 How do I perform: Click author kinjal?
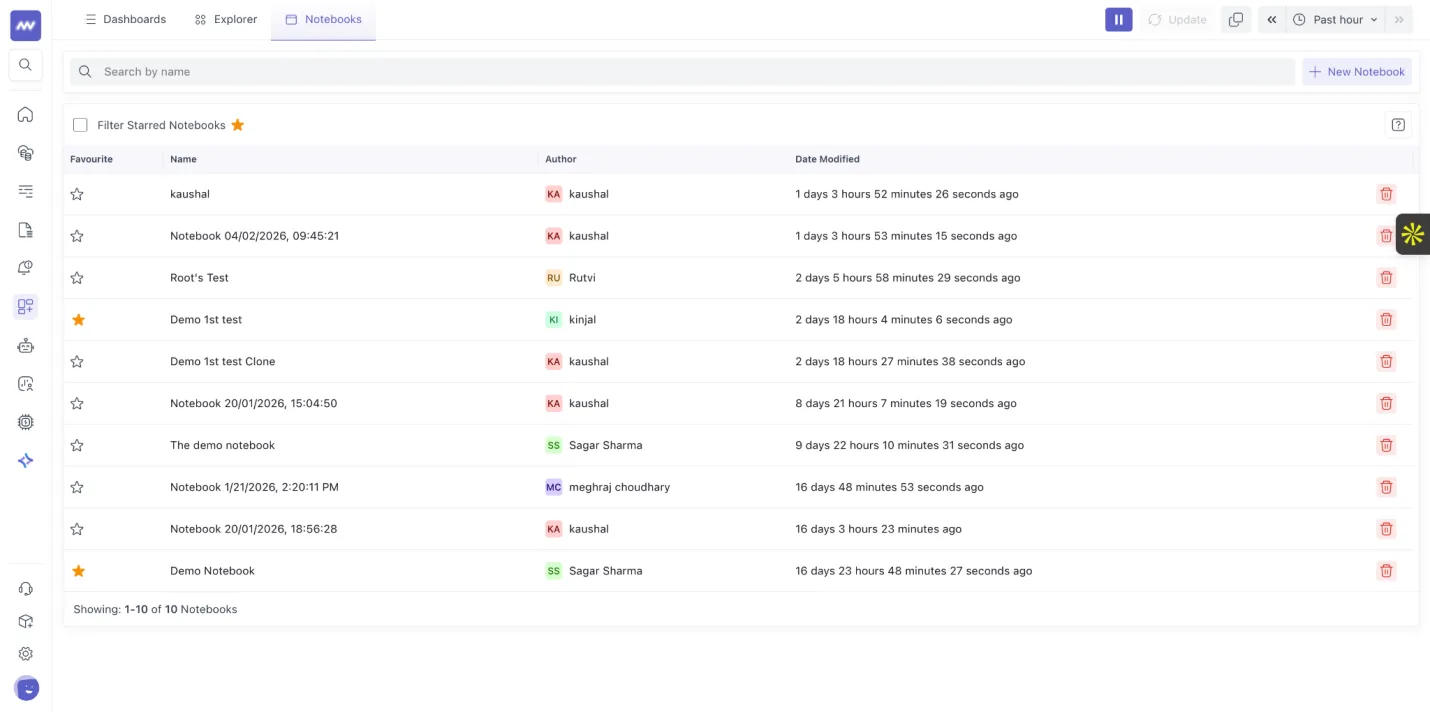(582, 320)
